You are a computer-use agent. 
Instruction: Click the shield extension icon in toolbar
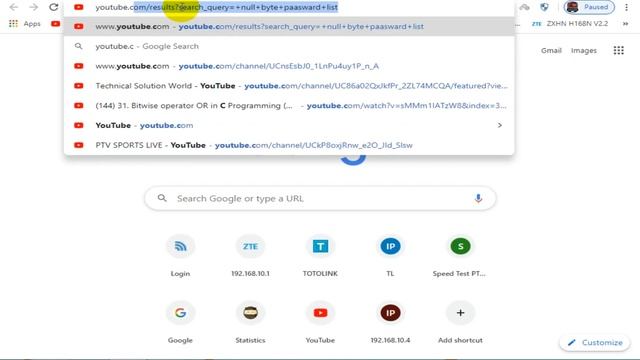click(544, 7)
